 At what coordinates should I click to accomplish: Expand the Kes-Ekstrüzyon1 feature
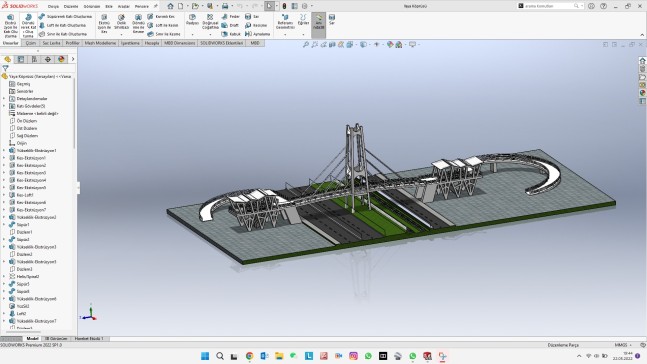tap(4, 158)
